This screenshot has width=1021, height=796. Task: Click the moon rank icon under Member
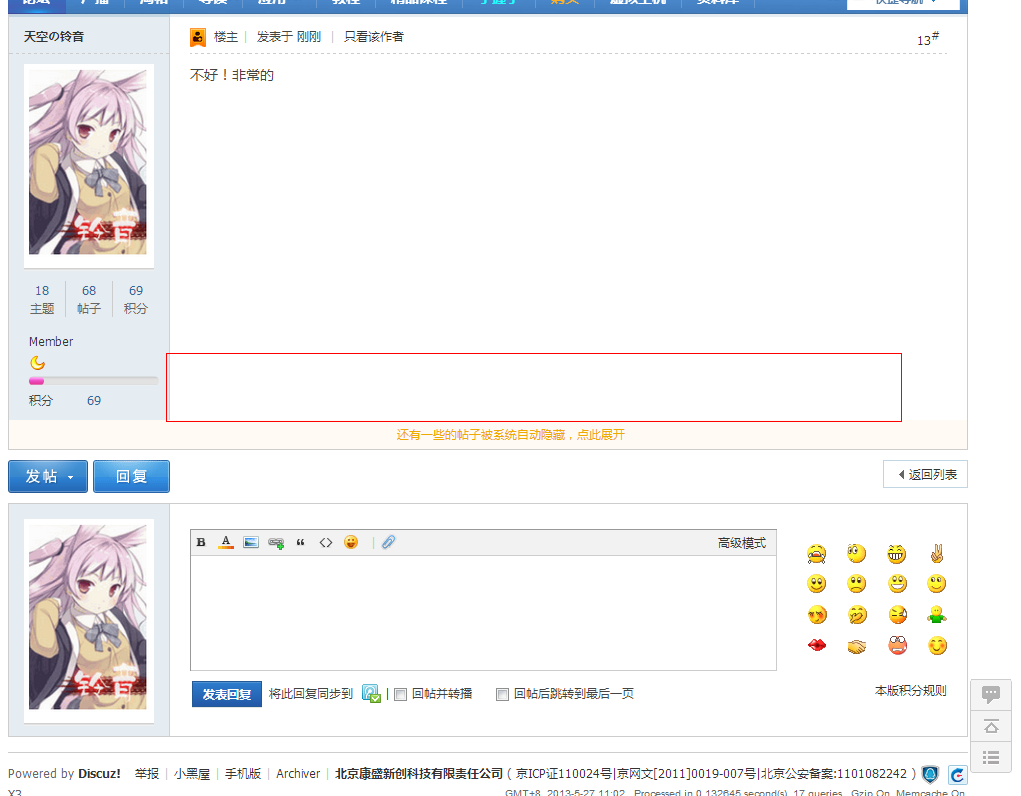tap(38, 363)
